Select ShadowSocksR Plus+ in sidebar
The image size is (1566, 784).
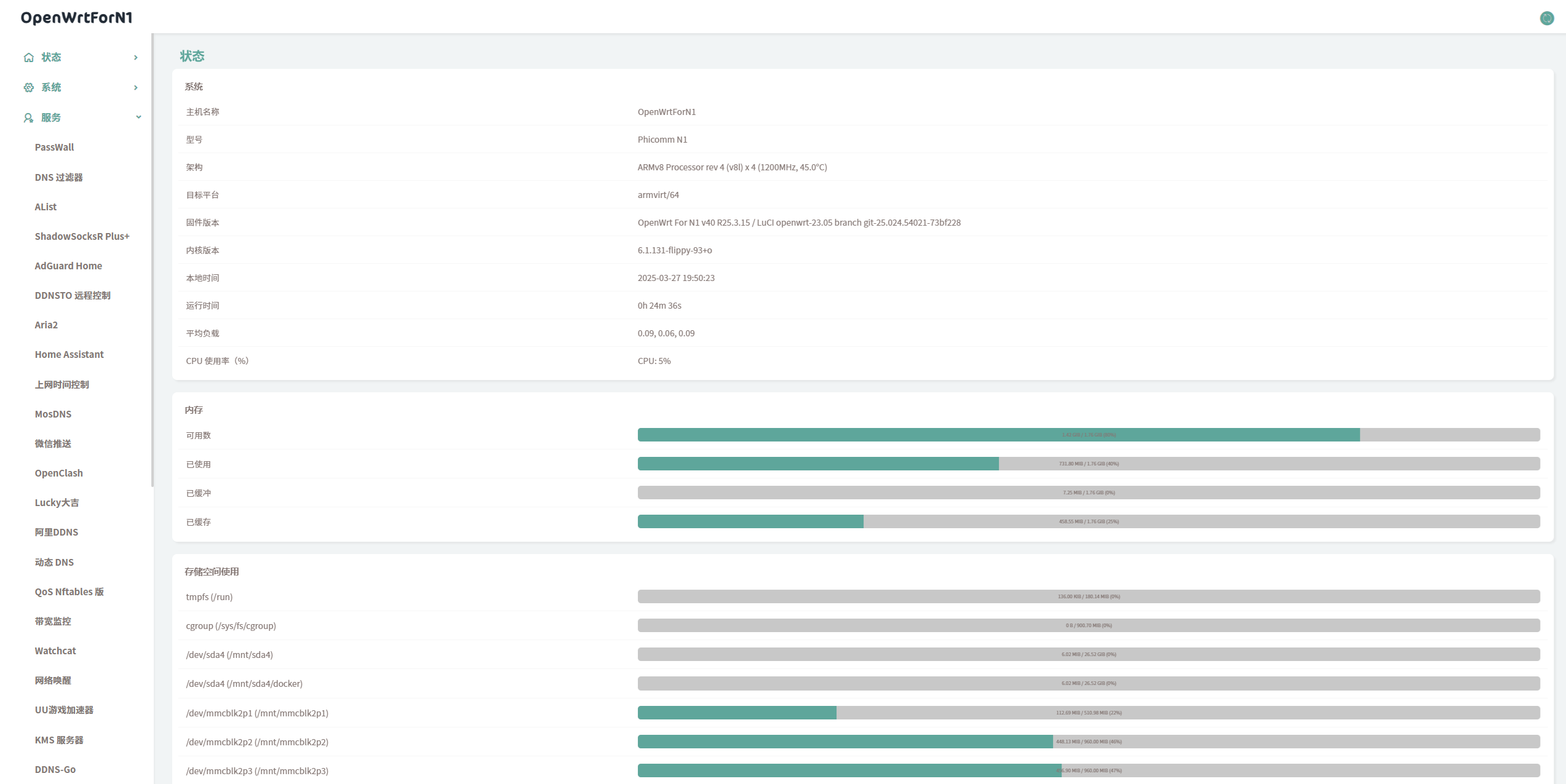click(82, 237)
